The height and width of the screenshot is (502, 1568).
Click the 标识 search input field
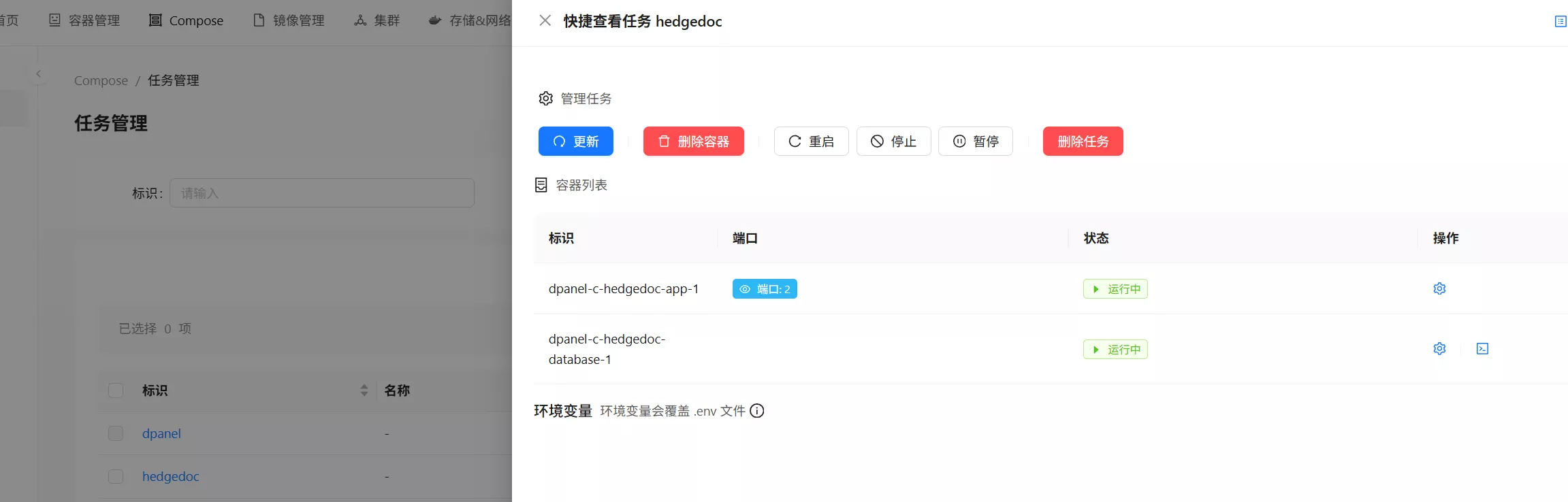click(321, 193)
